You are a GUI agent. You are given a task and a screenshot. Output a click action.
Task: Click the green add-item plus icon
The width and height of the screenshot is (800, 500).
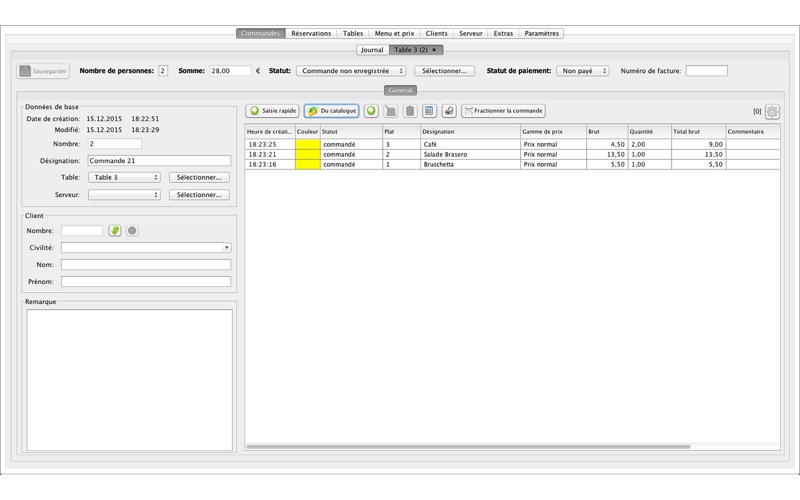371,111
